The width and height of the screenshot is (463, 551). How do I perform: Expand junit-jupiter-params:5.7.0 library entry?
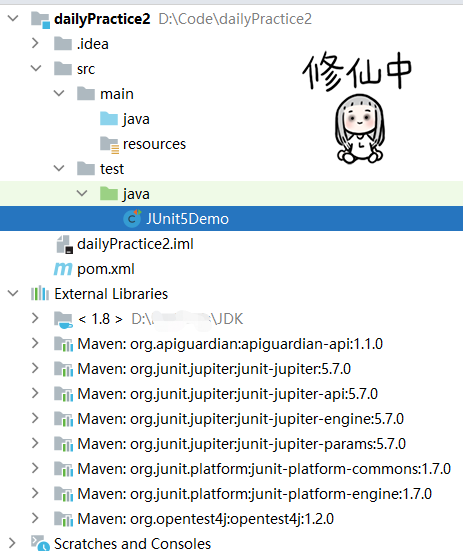coord(35,443)
